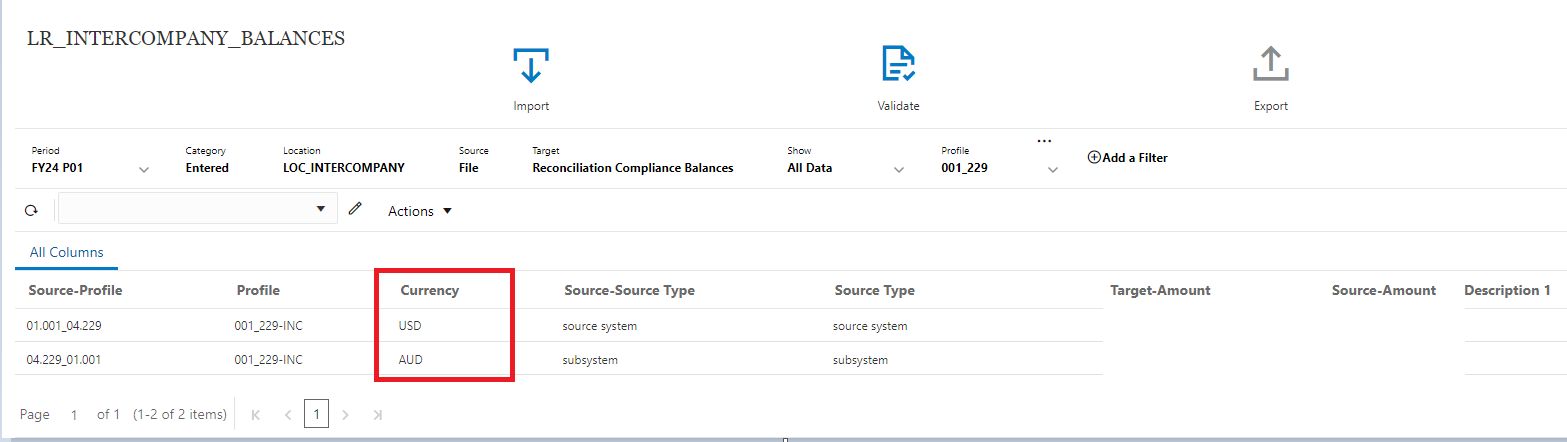Click Target Reconciliation Compliance Balances value
The image size is (1567, 442).
coord(633,168)
